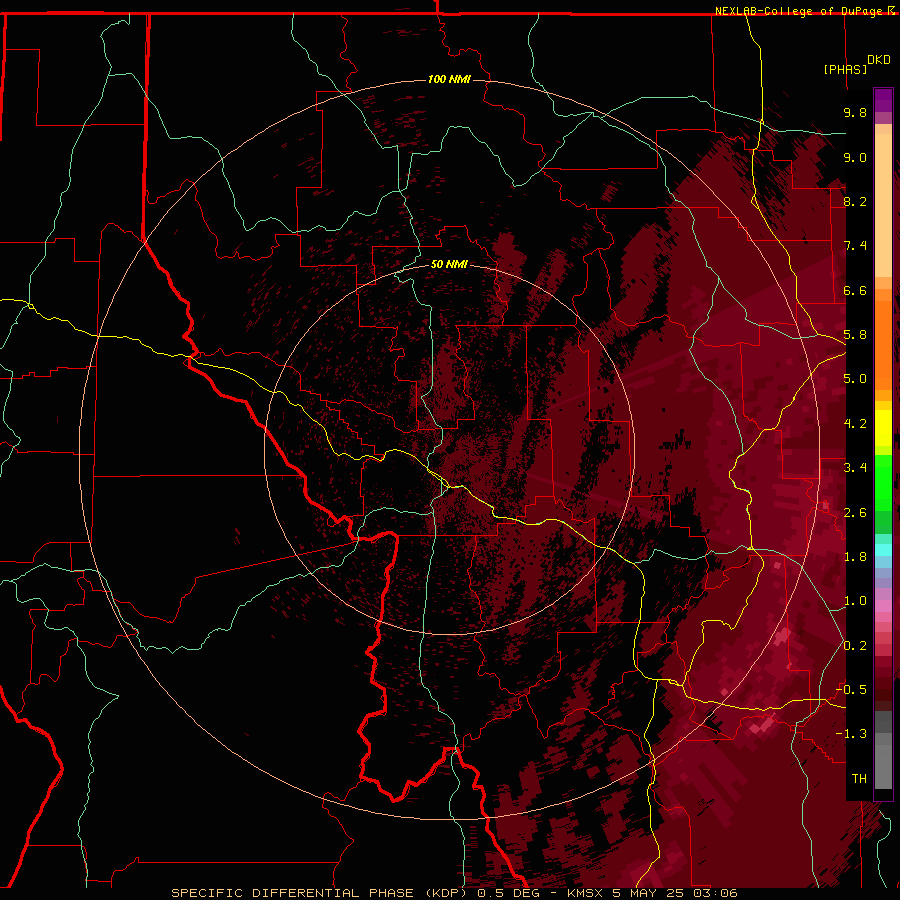Click the 100 NMI range ring label
The width and height of the screenshot is (900, 900).
click(449, 79)
